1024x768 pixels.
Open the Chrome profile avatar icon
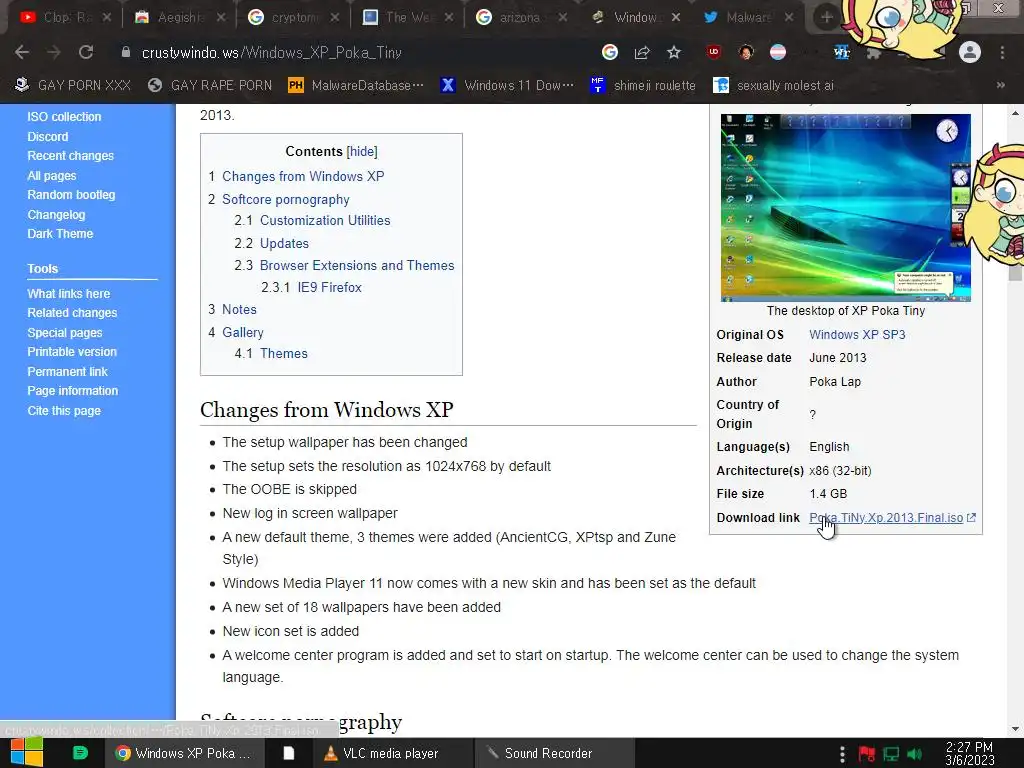coord(970,52)
